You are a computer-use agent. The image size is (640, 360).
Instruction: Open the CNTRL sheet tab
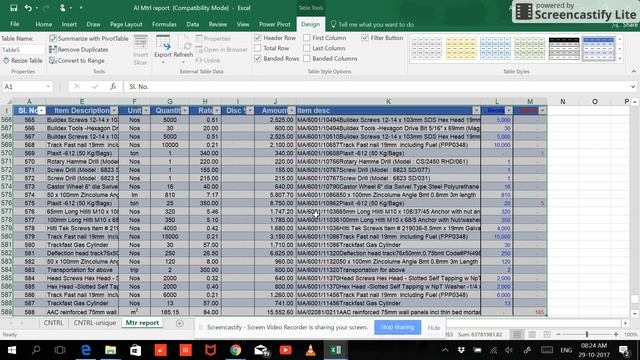coord(53,323)
